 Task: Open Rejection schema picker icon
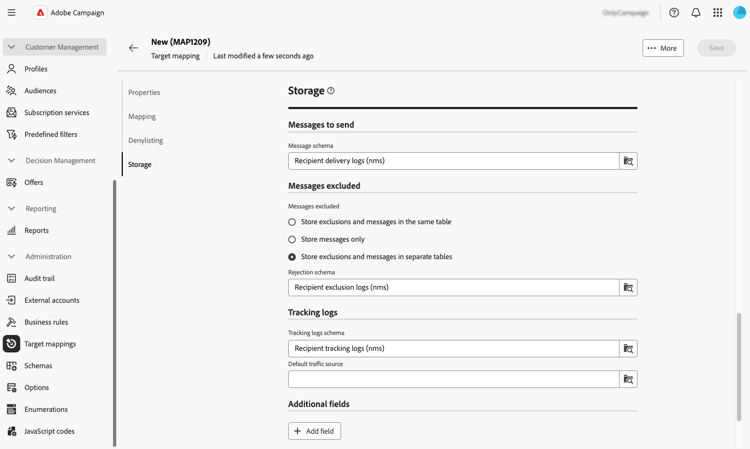click(x=628, y=288)
